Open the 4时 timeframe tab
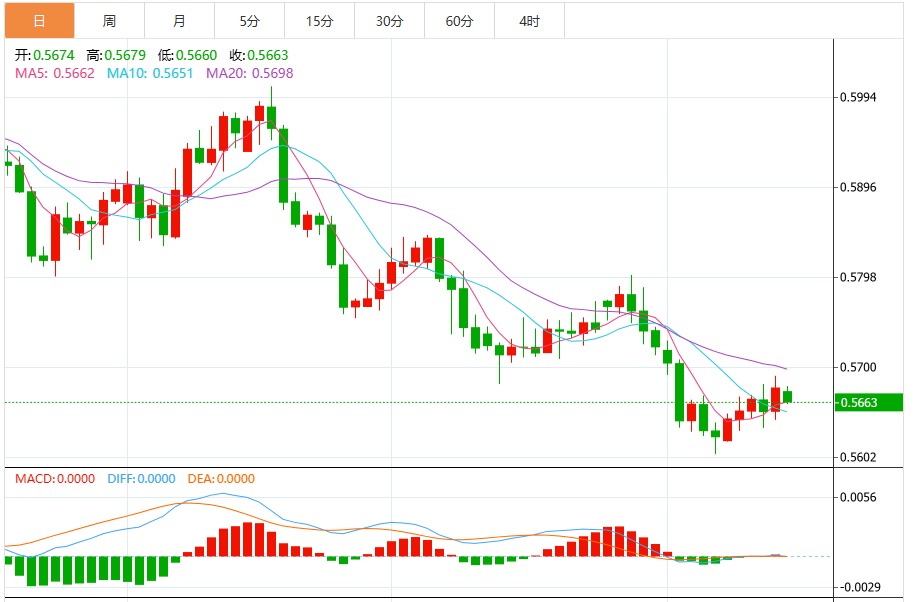 pyautogui.click(x=530, y=21)
